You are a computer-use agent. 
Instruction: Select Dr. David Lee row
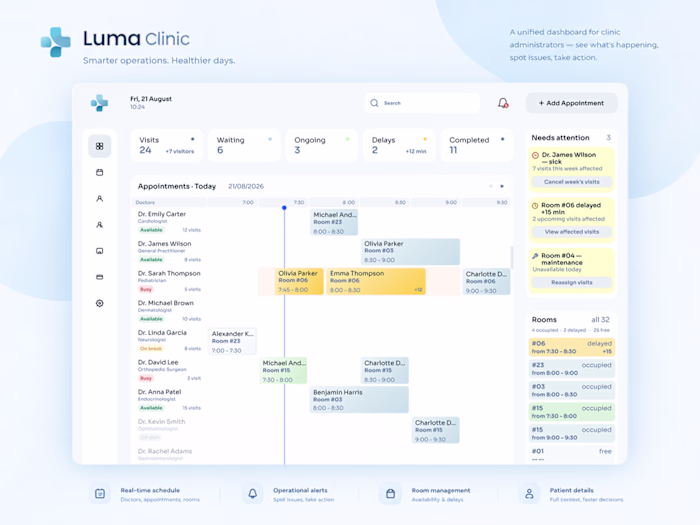169,370
